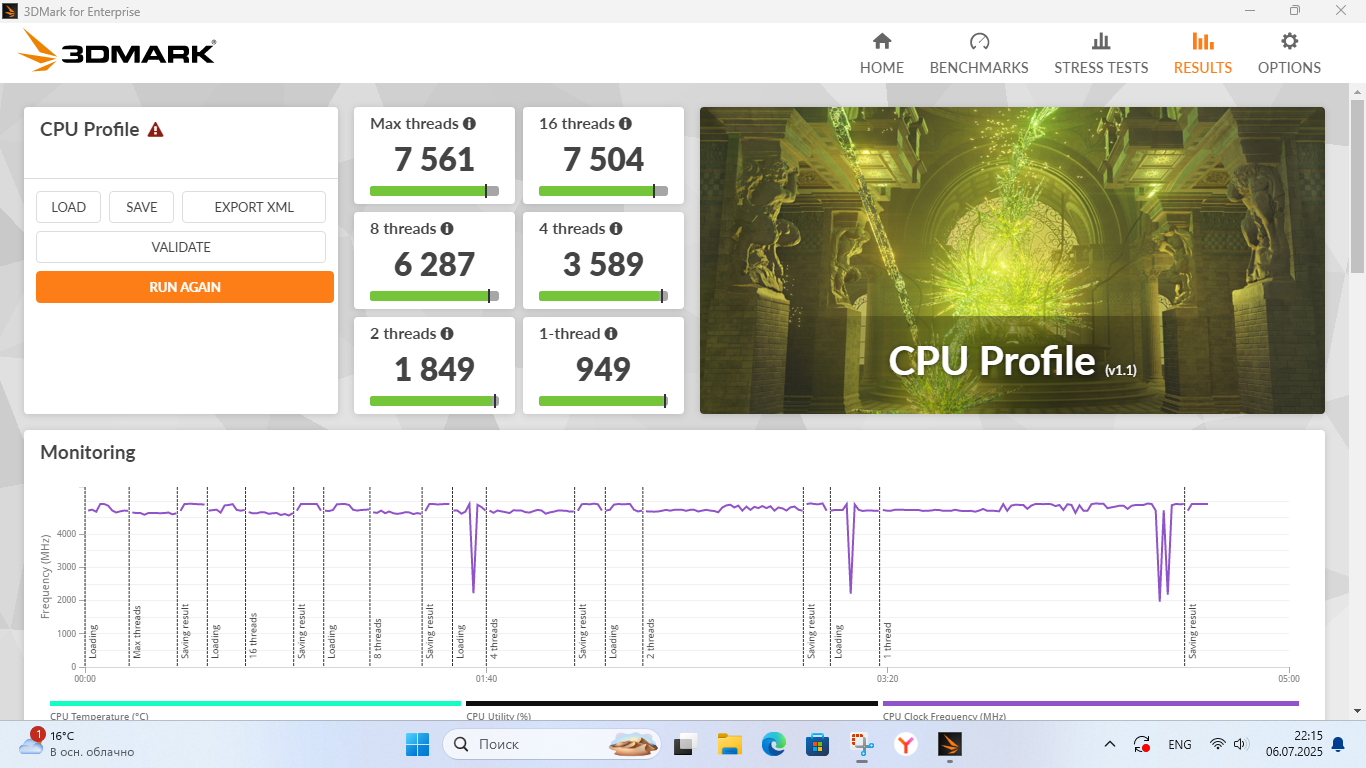Start the benchmark with RUN AGAIN
The width and height of the screenshot is (1366, 768).
[185, 287]
